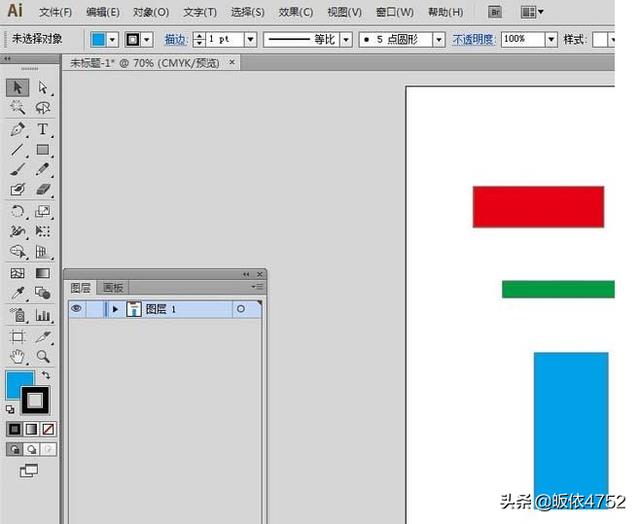Toggle visibility eye of 图层 1
The width and height of the screenshot is (640, 524).
click(76, 309)
